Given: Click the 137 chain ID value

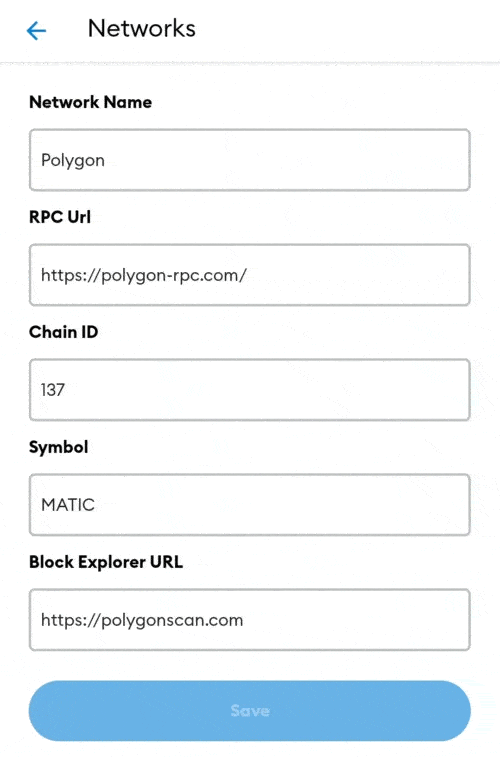Looking at the screenshot, I should pos(53,390).
